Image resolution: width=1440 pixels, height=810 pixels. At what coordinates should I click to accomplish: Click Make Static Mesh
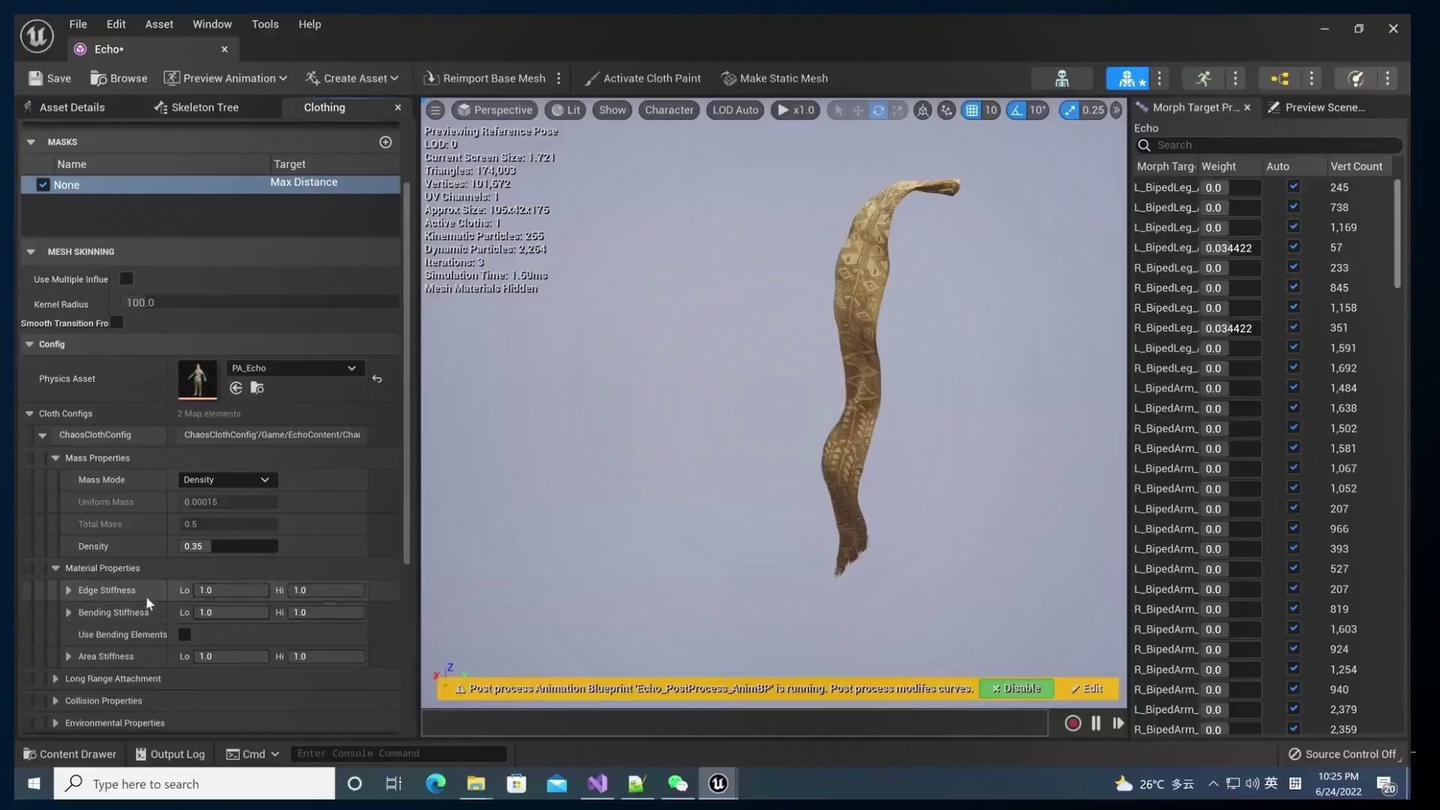(x=774, y=78)
